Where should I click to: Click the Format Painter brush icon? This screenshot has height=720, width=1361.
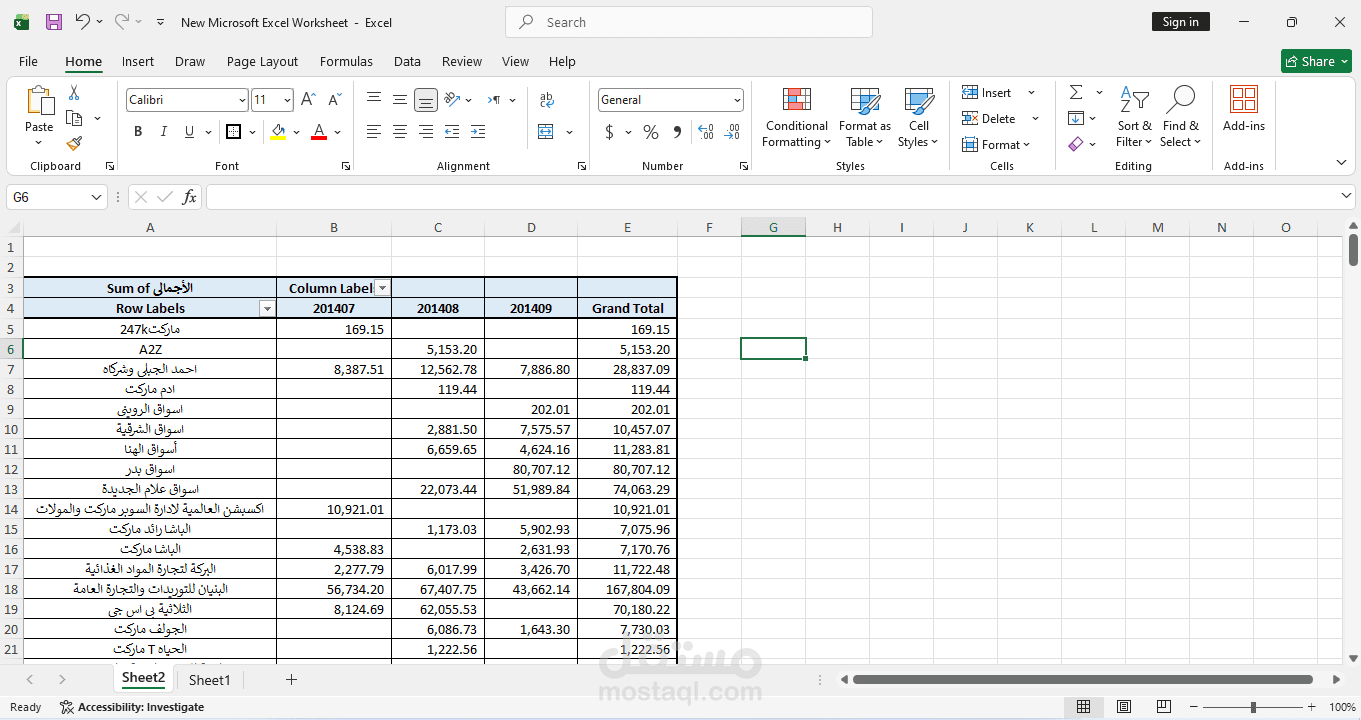coord(74,143)
